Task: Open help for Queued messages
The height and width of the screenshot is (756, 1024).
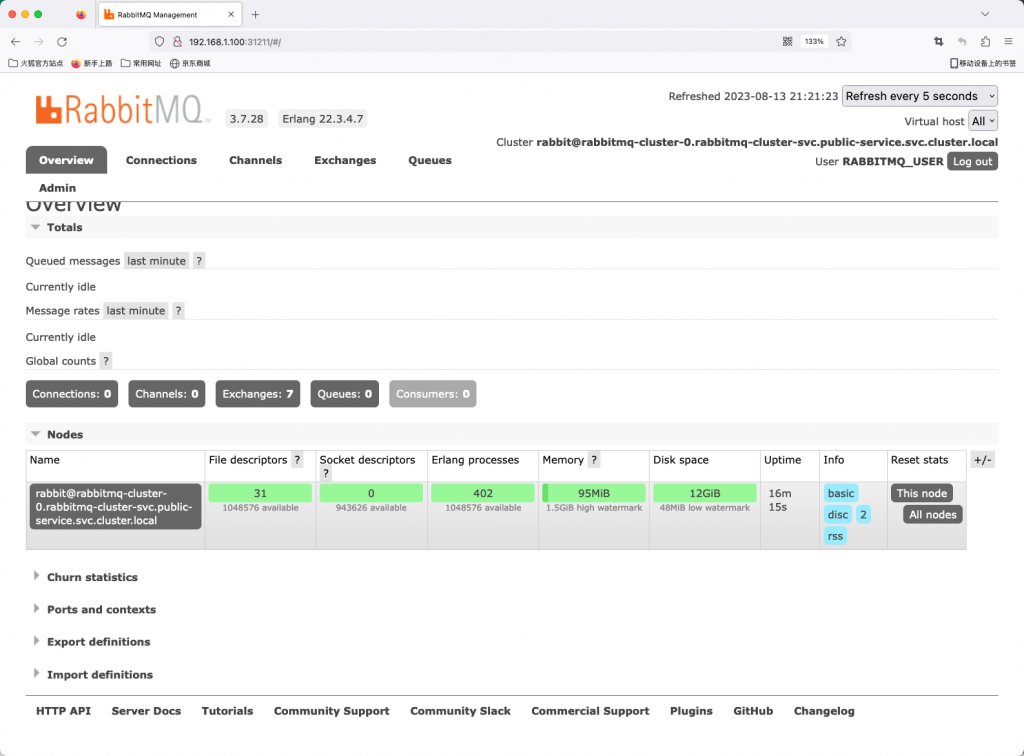Action: click(199, 261)
